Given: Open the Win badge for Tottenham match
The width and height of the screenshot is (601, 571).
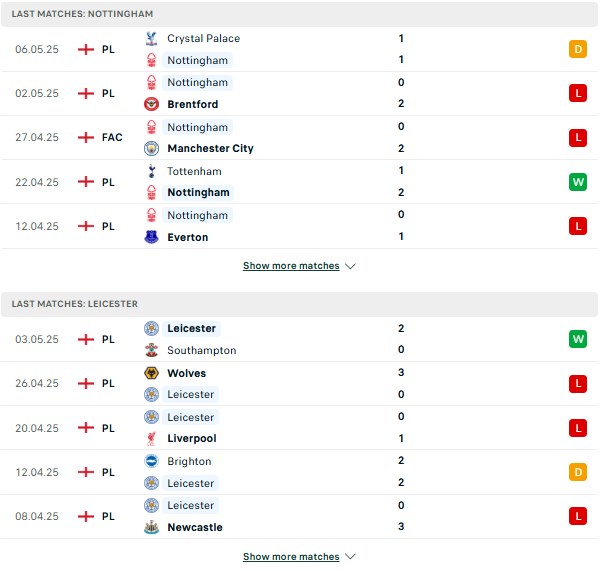Looking at the screenshot, I should point(578,182).
